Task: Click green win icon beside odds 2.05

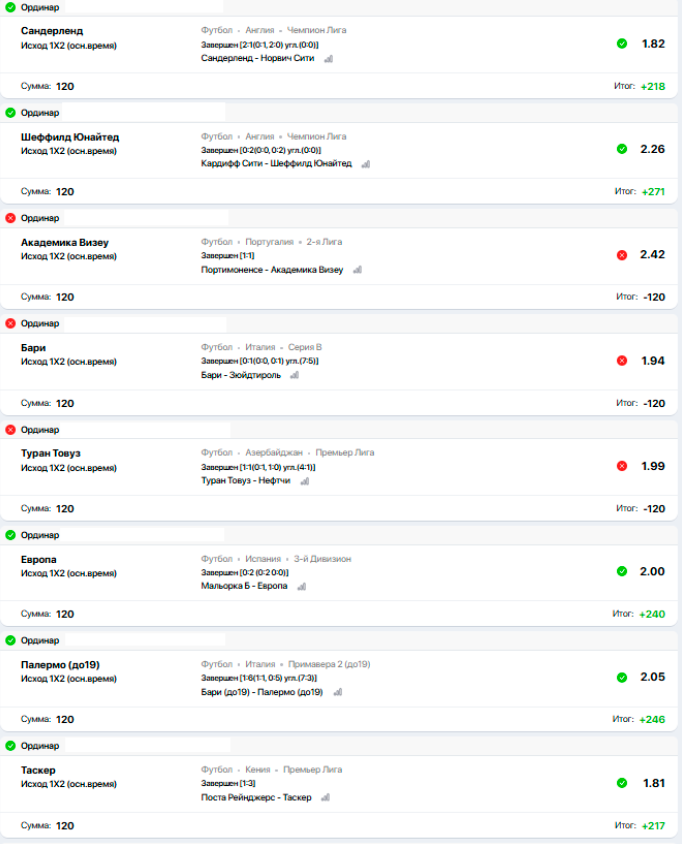Action: (x=622, y=677)
